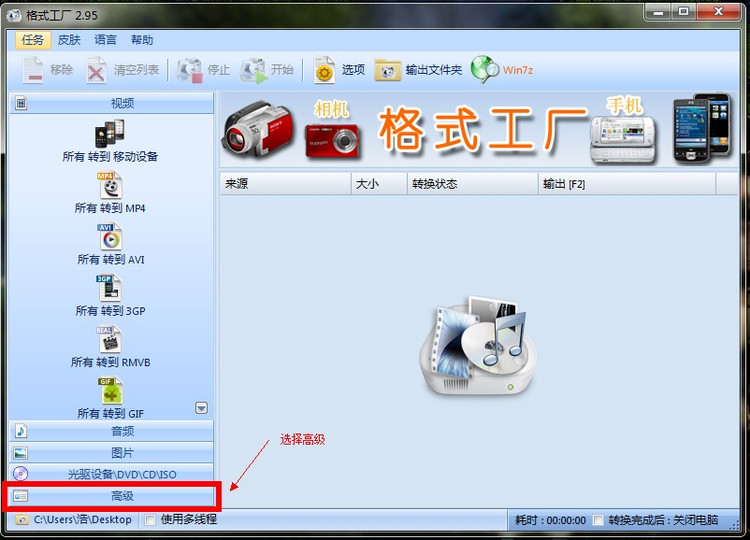Click the title bar application icon

pyautogui.click(x=13, y=15)
